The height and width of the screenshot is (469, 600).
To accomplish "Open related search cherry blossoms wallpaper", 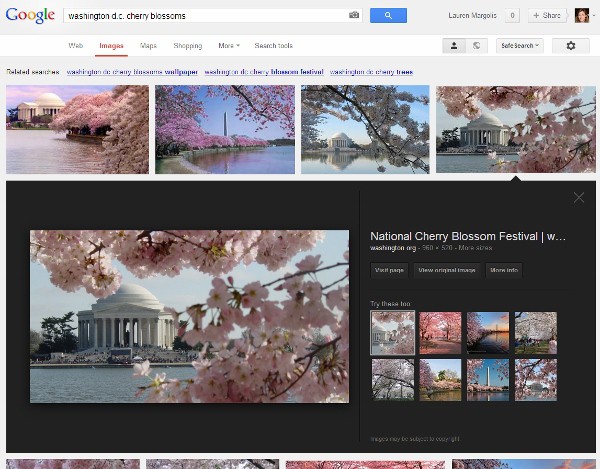I will tap(132, 72).
